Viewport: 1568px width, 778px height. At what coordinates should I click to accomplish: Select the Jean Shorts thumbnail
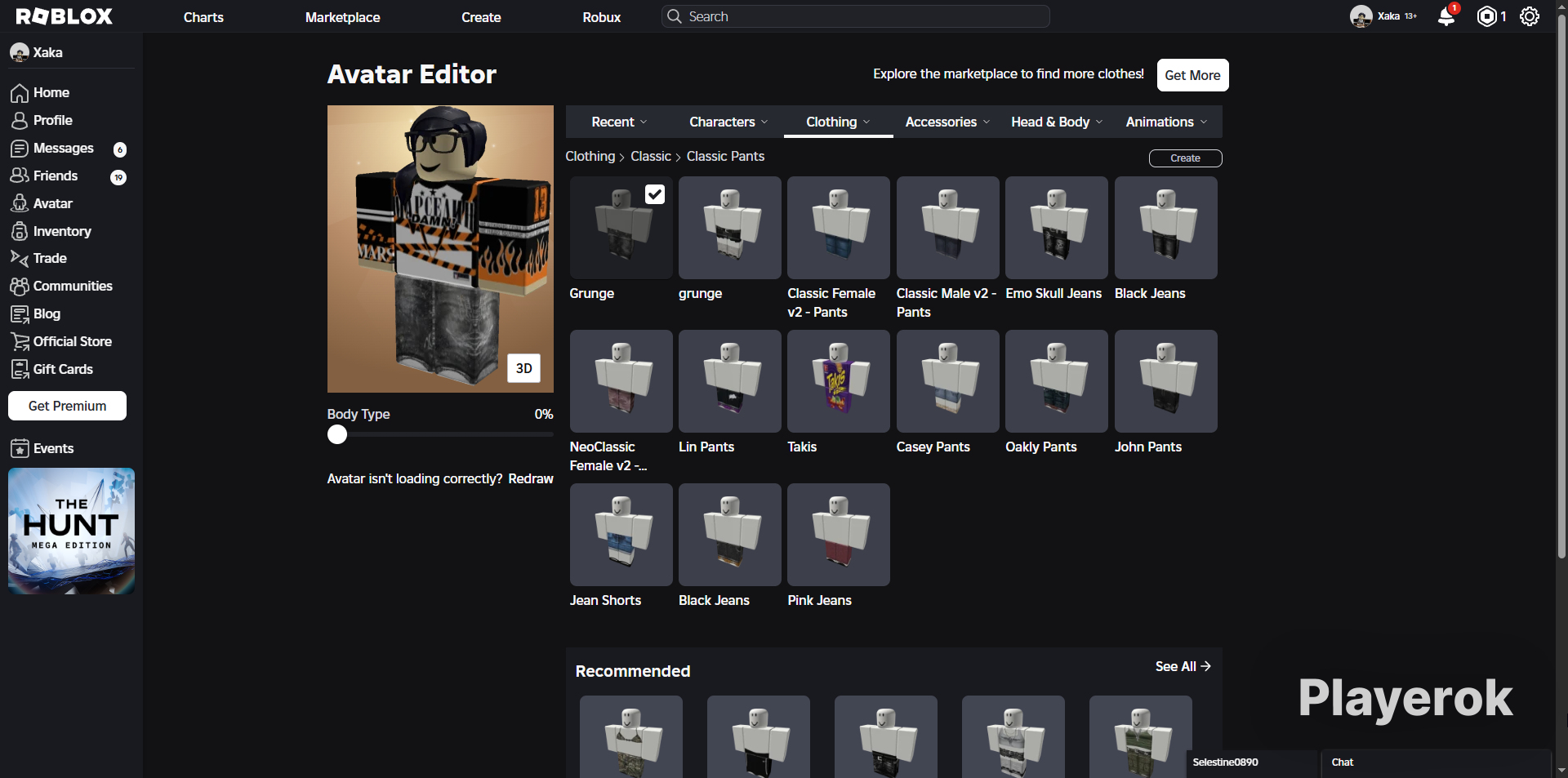(621, 535)
